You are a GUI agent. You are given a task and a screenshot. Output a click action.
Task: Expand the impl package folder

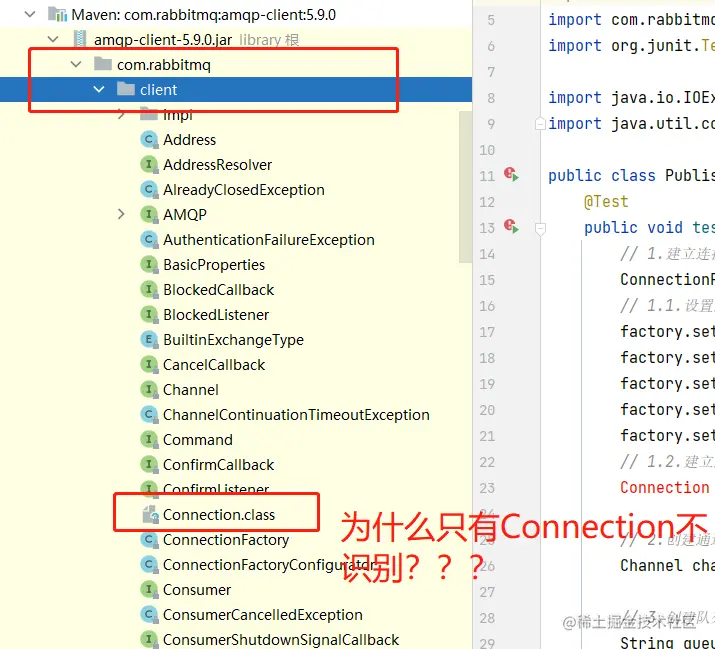click(121, 114)
